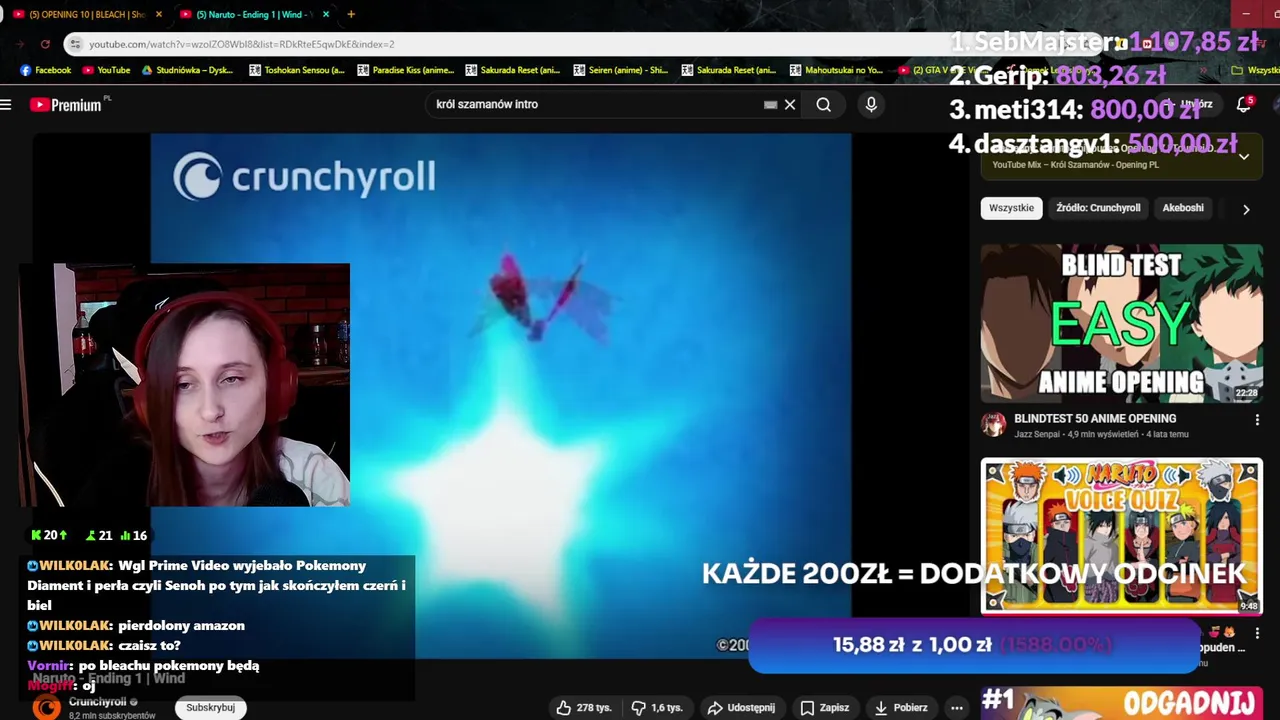This screenshot has height=720, width=1280.
Task: Go to YouTube Premium home logo
Action: click(x=68, y=104)
